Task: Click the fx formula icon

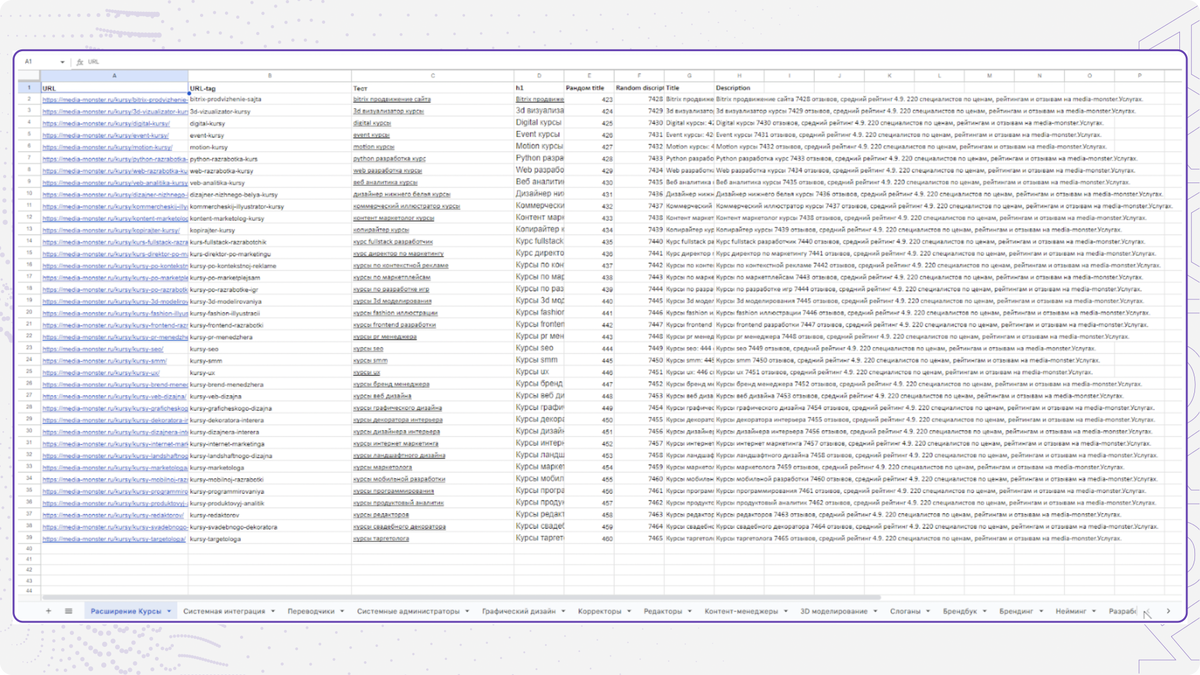Action: click(80, 62)
